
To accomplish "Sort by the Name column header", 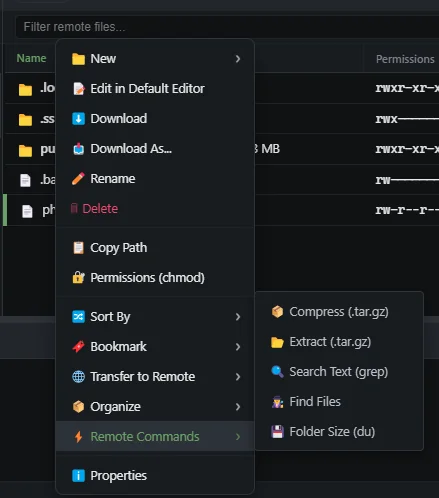I will click(x=31, y=58).
